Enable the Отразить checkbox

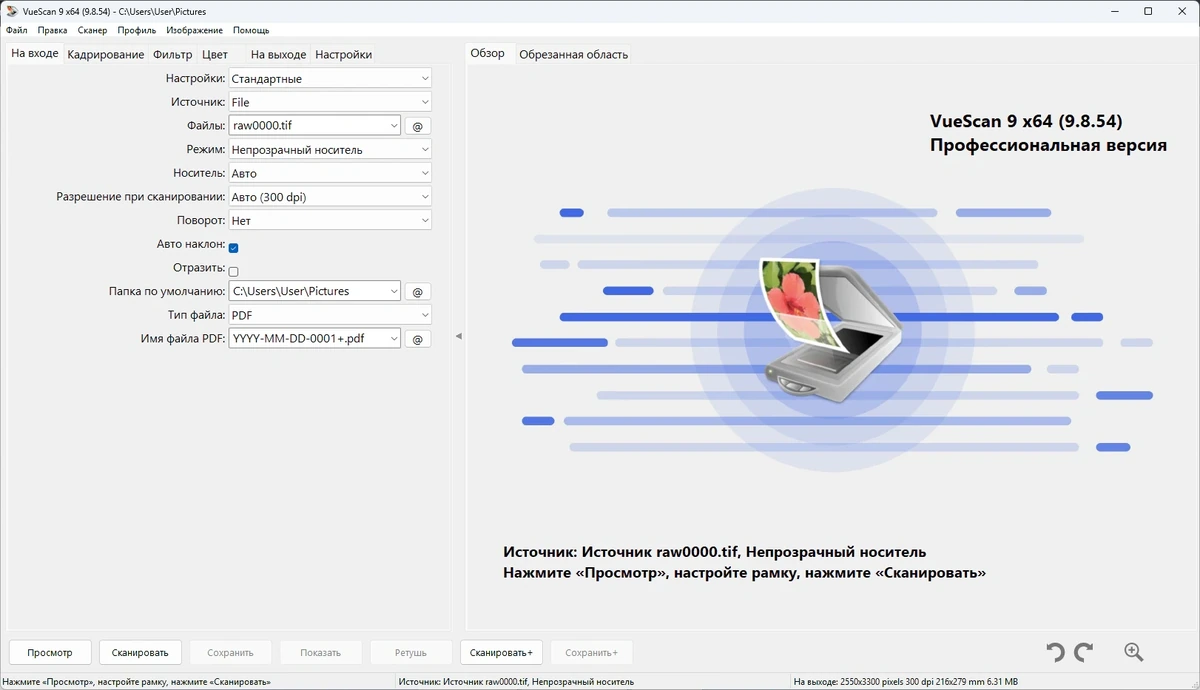pos(233,271)
